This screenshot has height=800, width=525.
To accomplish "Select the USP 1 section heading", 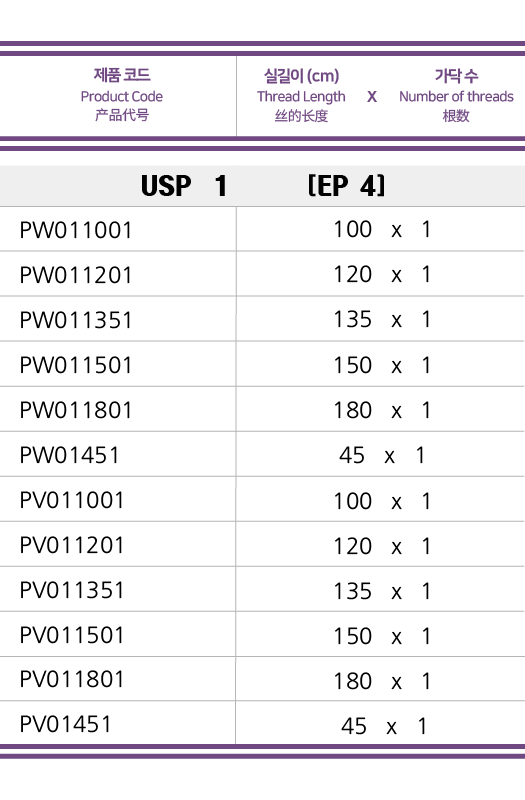I will 184,186.
